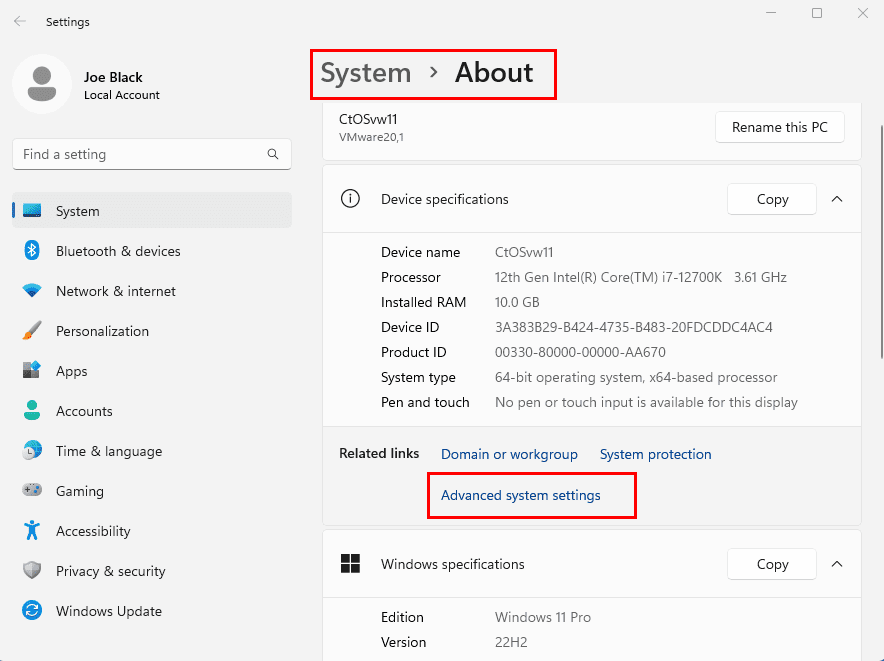Screen dimensions: 884x661
Task: Click the Apps icon in sidebar
Action: point(32,370)
